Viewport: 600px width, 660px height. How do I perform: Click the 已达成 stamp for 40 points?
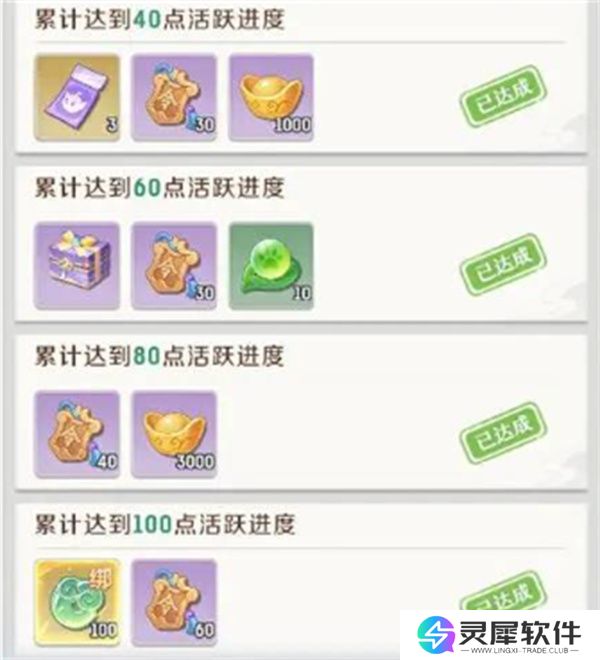(503, 96)
